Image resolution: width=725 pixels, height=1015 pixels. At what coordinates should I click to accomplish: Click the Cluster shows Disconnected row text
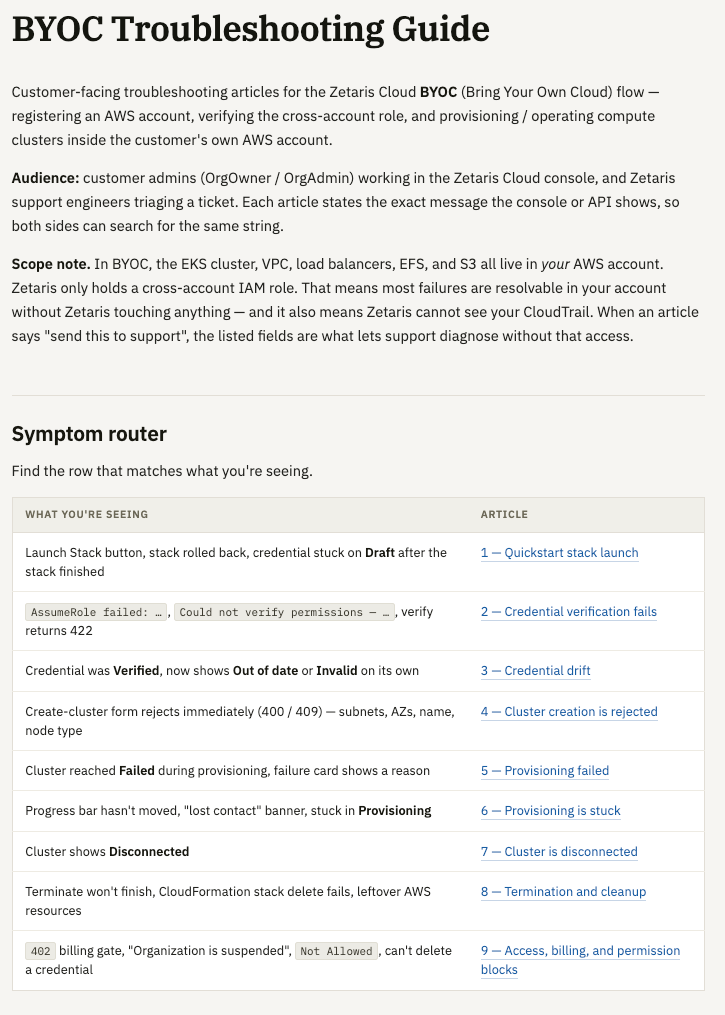[x=107, y=851]
